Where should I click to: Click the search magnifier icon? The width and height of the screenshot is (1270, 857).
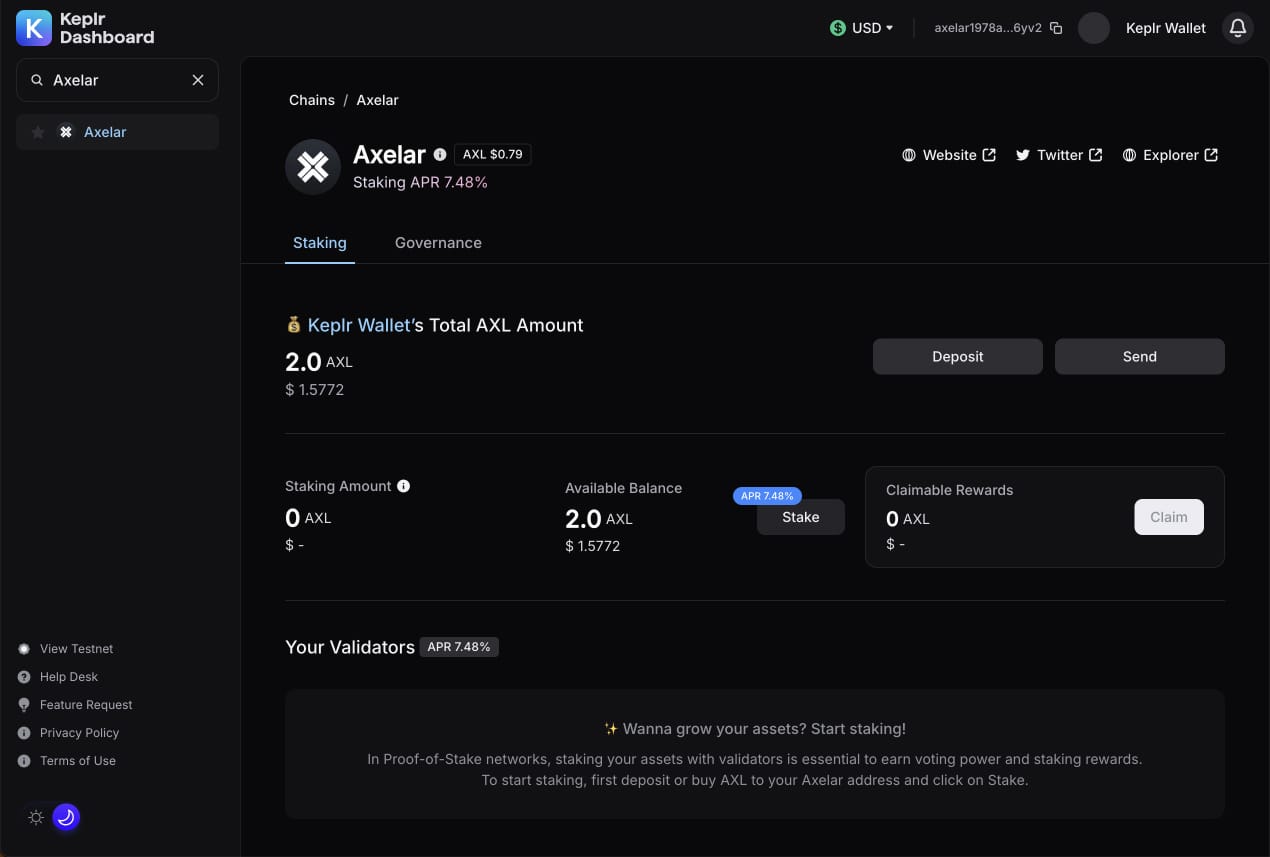pos(37,80)
